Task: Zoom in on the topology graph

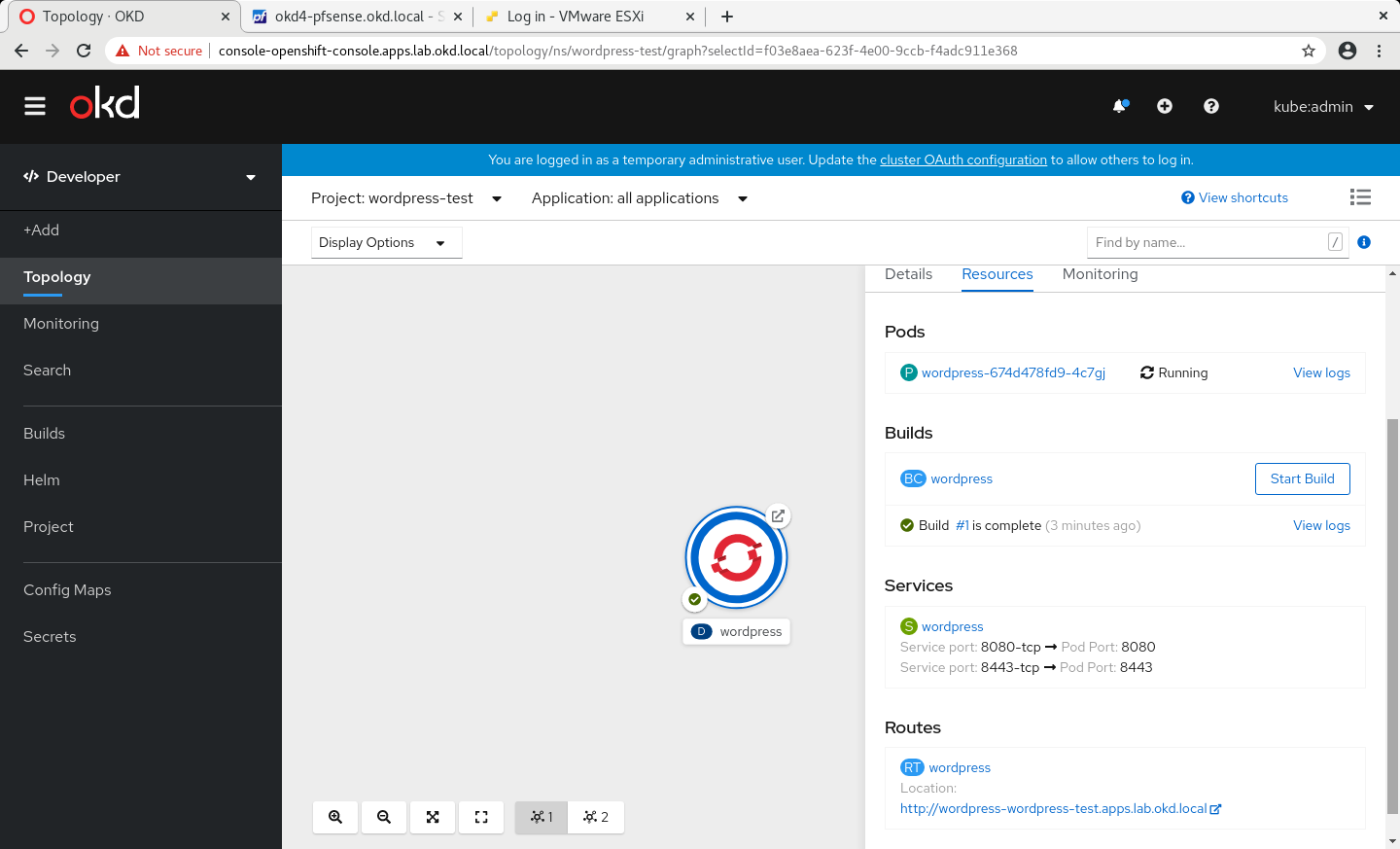Action: [335, 817]
